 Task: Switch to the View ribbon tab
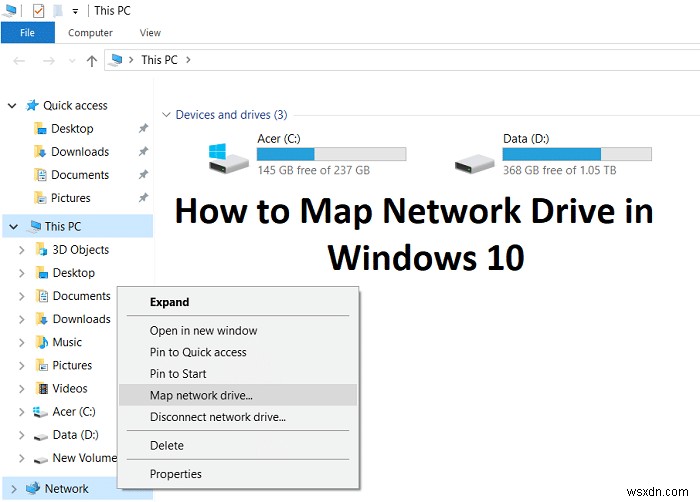(x=150, y=33)
